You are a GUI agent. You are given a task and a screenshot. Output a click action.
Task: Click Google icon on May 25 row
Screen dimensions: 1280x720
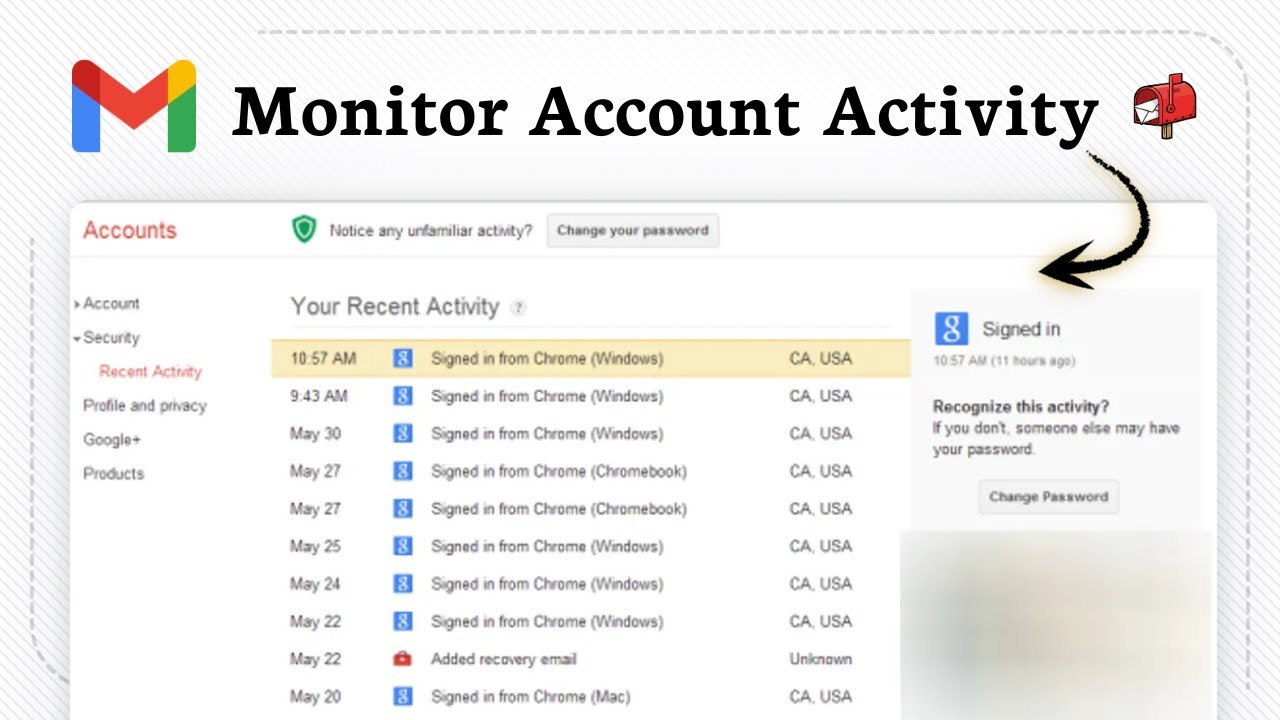[x=403, y=546]
